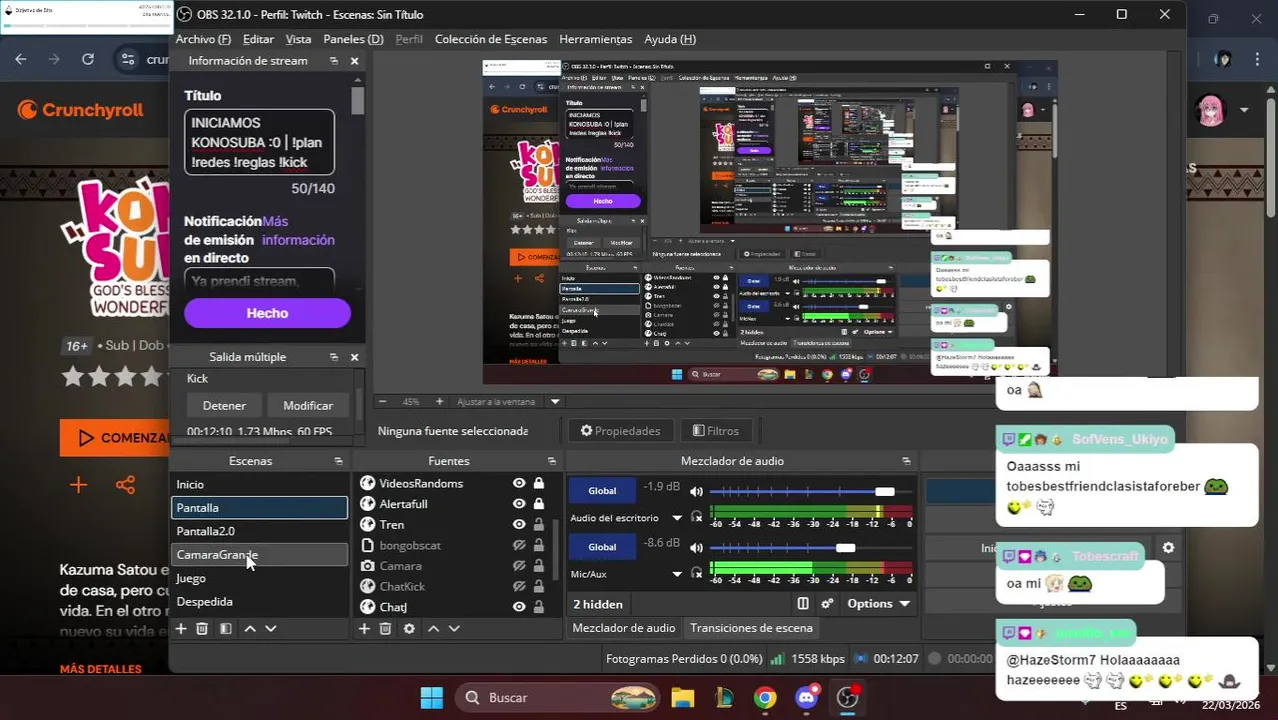Open preview scaling dropdown next to Ajustar a la ventana

555,401
